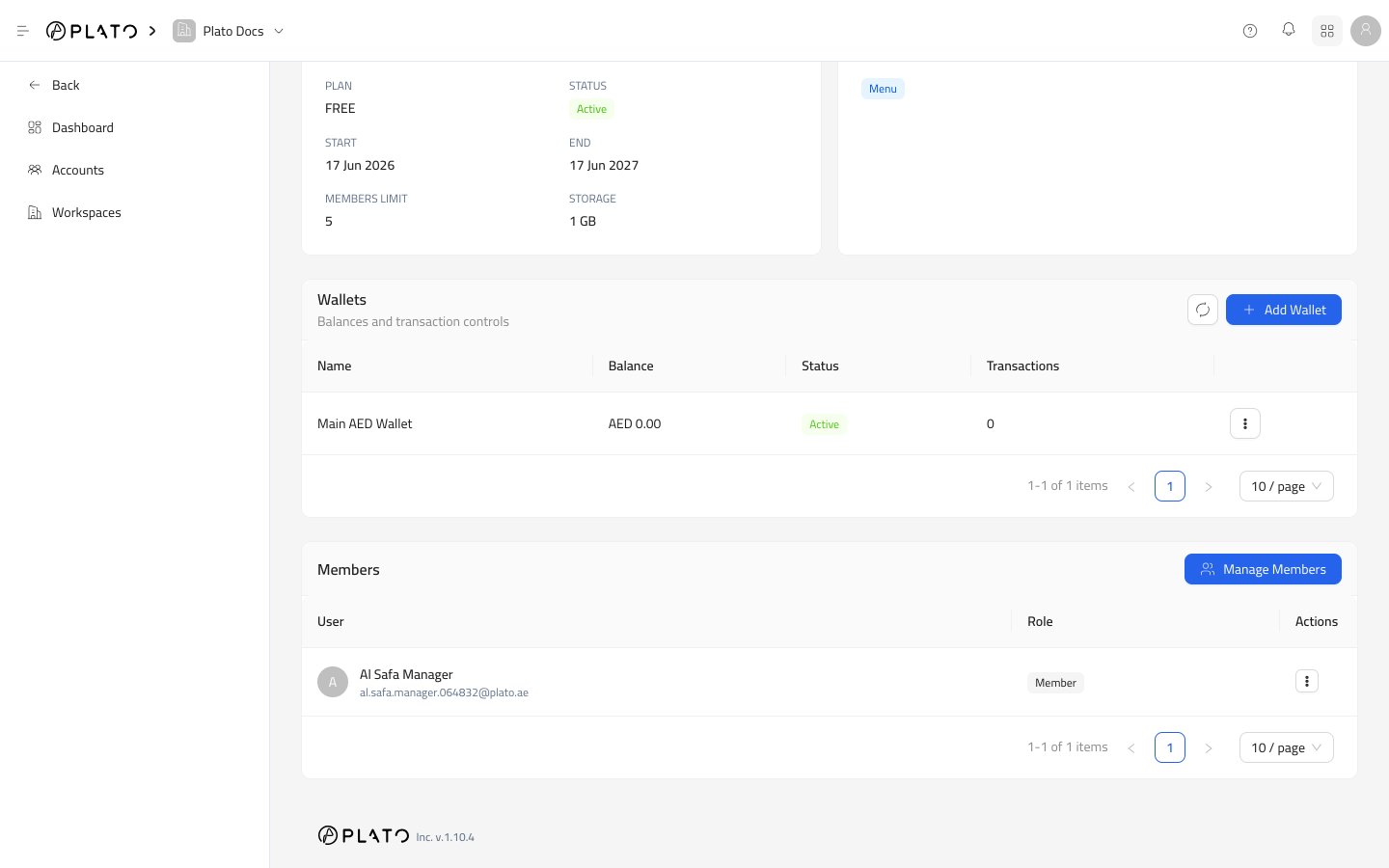Click the Plato logo in the header
The width and height of the screenshot is (1389, 868).
[92, 31]
